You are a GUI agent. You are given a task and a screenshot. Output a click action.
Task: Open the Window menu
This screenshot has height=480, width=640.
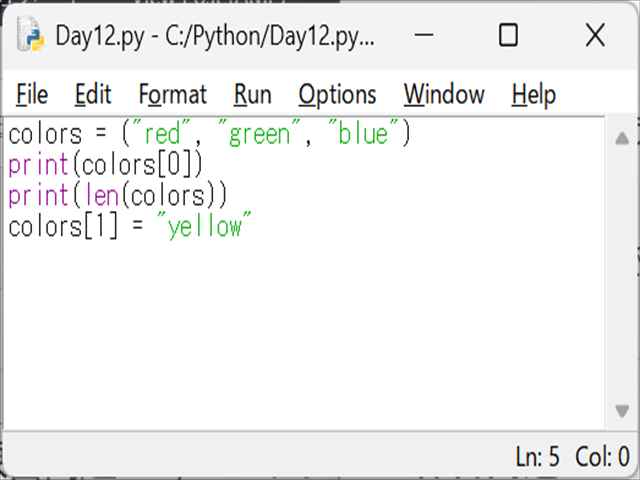point(444,95)
